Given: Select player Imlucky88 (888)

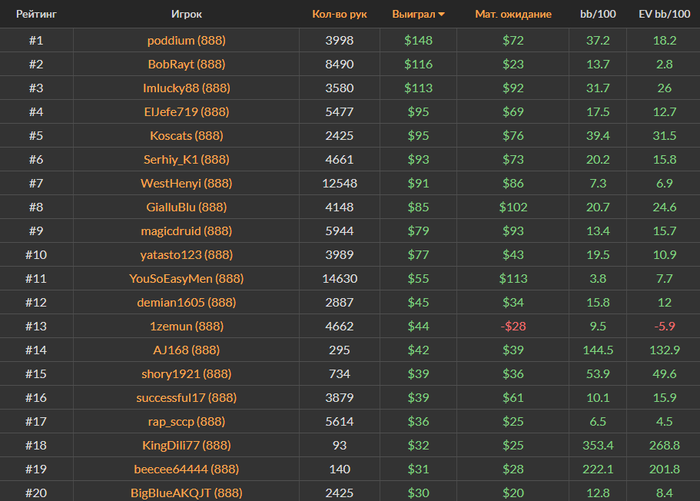Looking at the screenshot, I should 187,88.
